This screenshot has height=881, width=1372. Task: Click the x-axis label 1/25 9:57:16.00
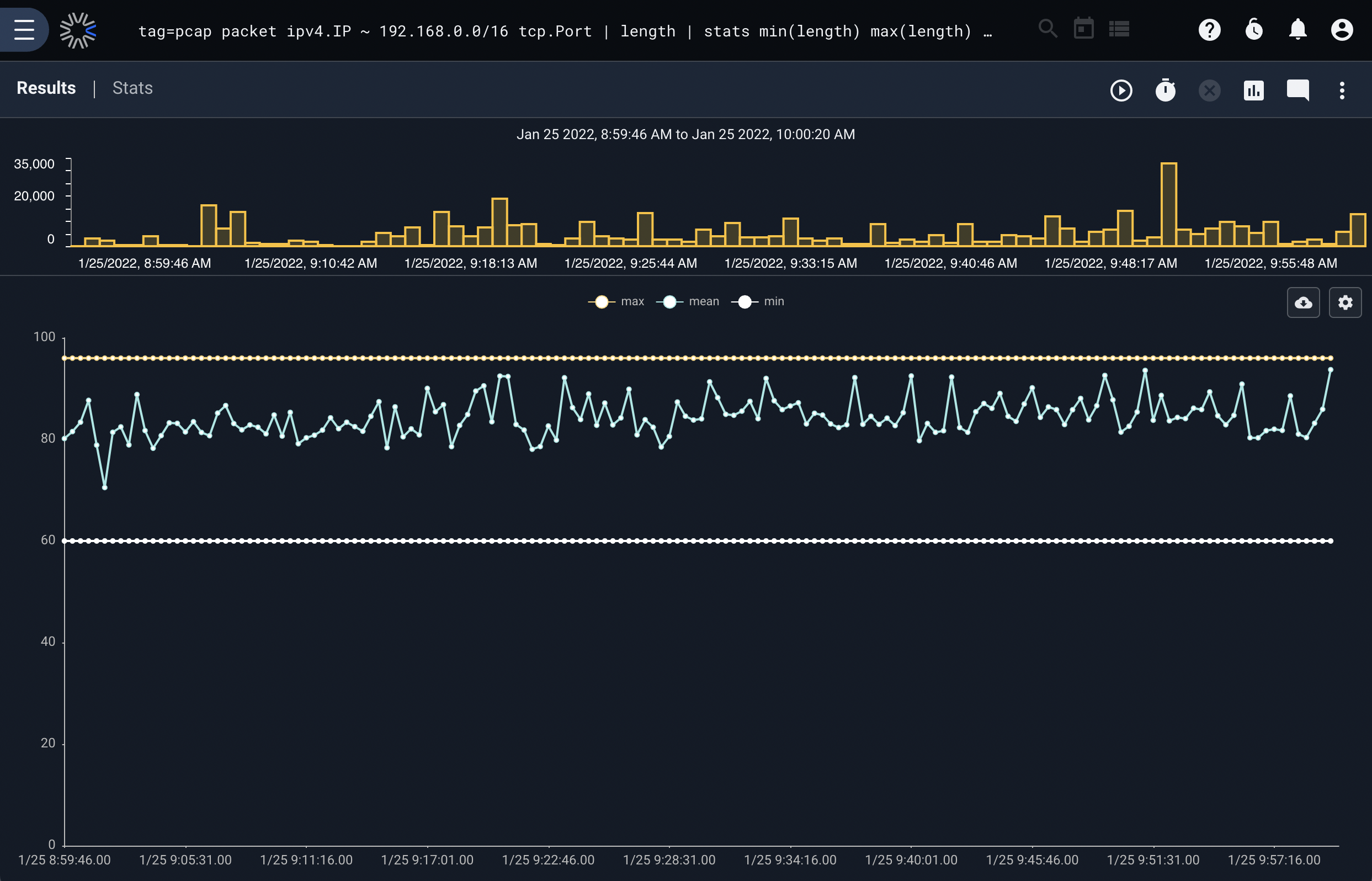point(1274,860)
